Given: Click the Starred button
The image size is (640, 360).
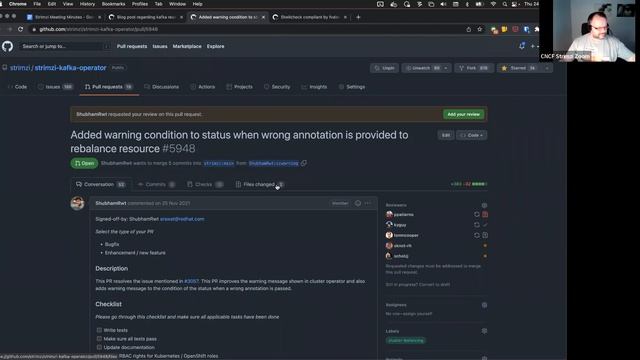Looking at the screenshot, I should pos(518,68).
